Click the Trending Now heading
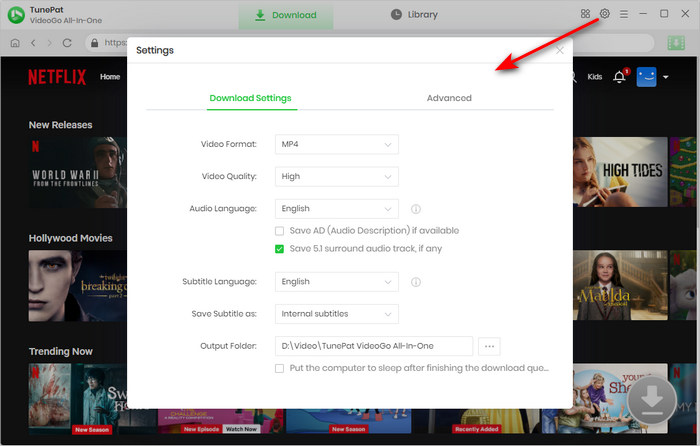This screenshot has width=700, height=446. click(x=61, y=352)
